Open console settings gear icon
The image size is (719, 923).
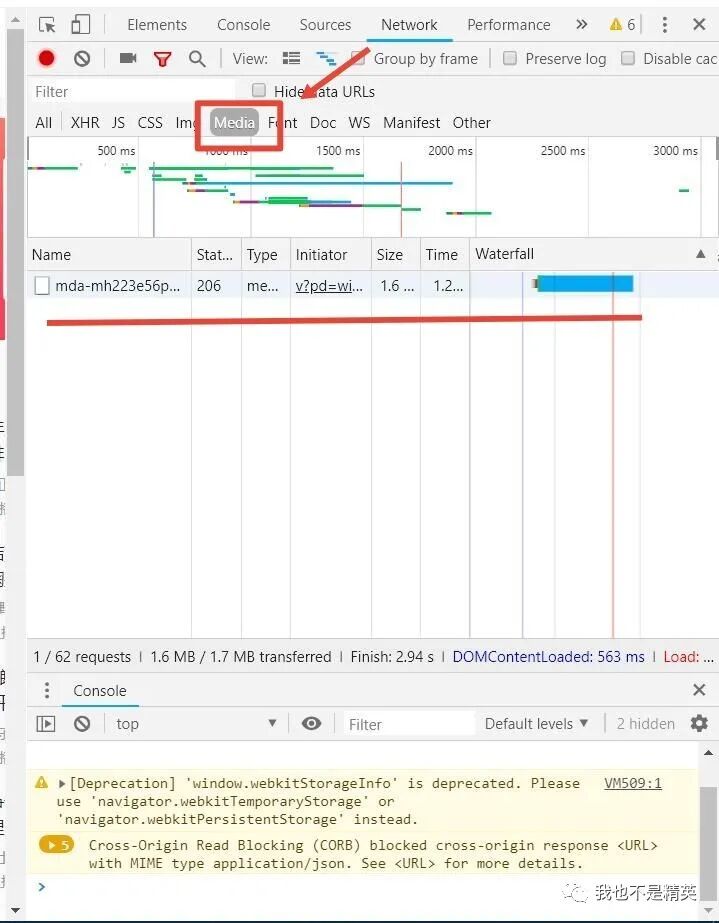pyautogui.click(x=699, y=723)
